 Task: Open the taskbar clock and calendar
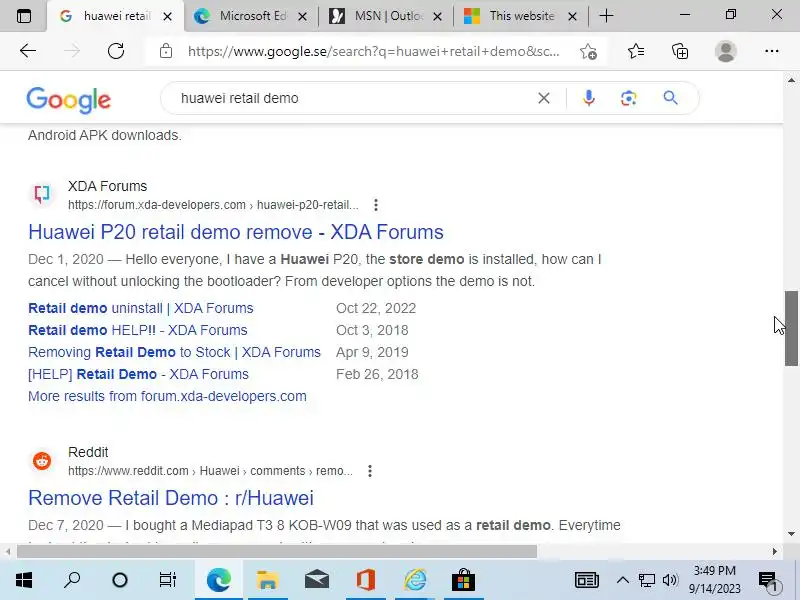click(714, 580)
